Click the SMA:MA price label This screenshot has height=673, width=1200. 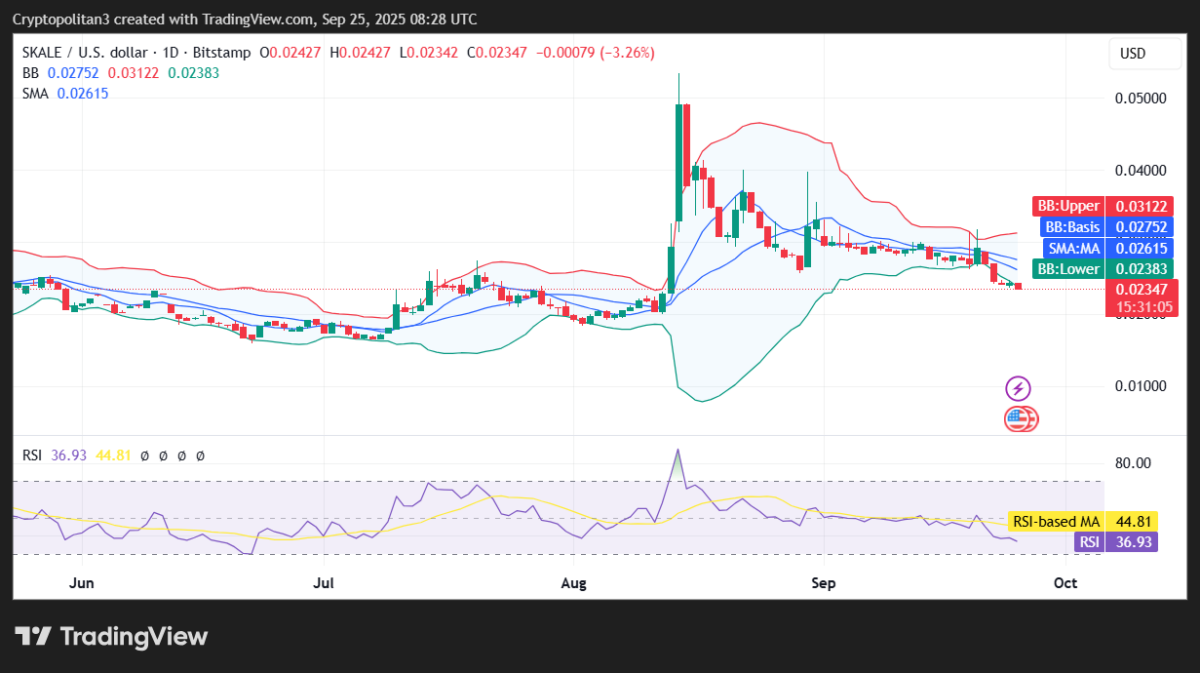1102,248
